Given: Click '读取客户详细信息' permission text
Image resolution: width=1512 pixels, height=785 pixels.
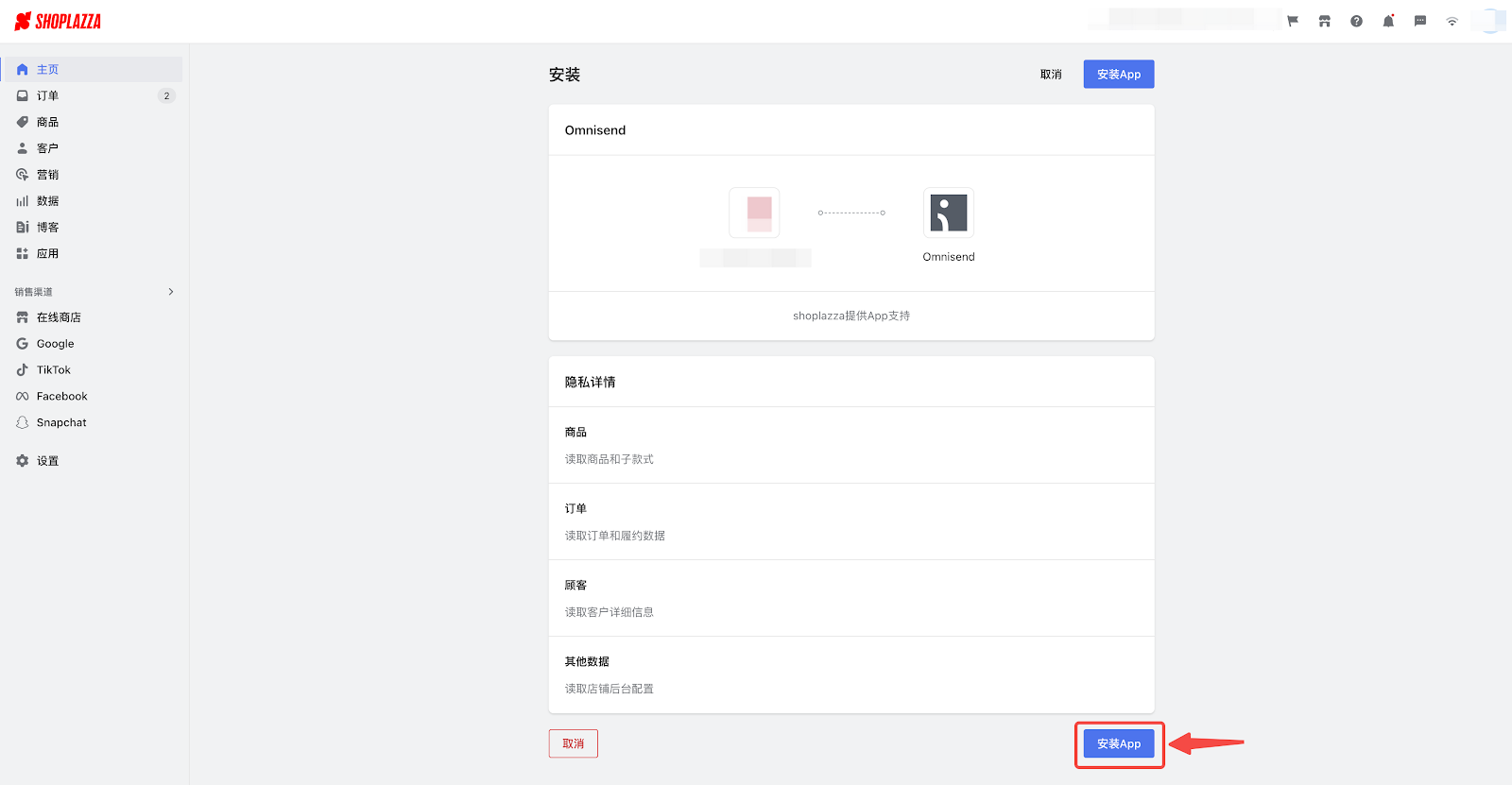Looking at the screenshot, I should coord(610,612).
